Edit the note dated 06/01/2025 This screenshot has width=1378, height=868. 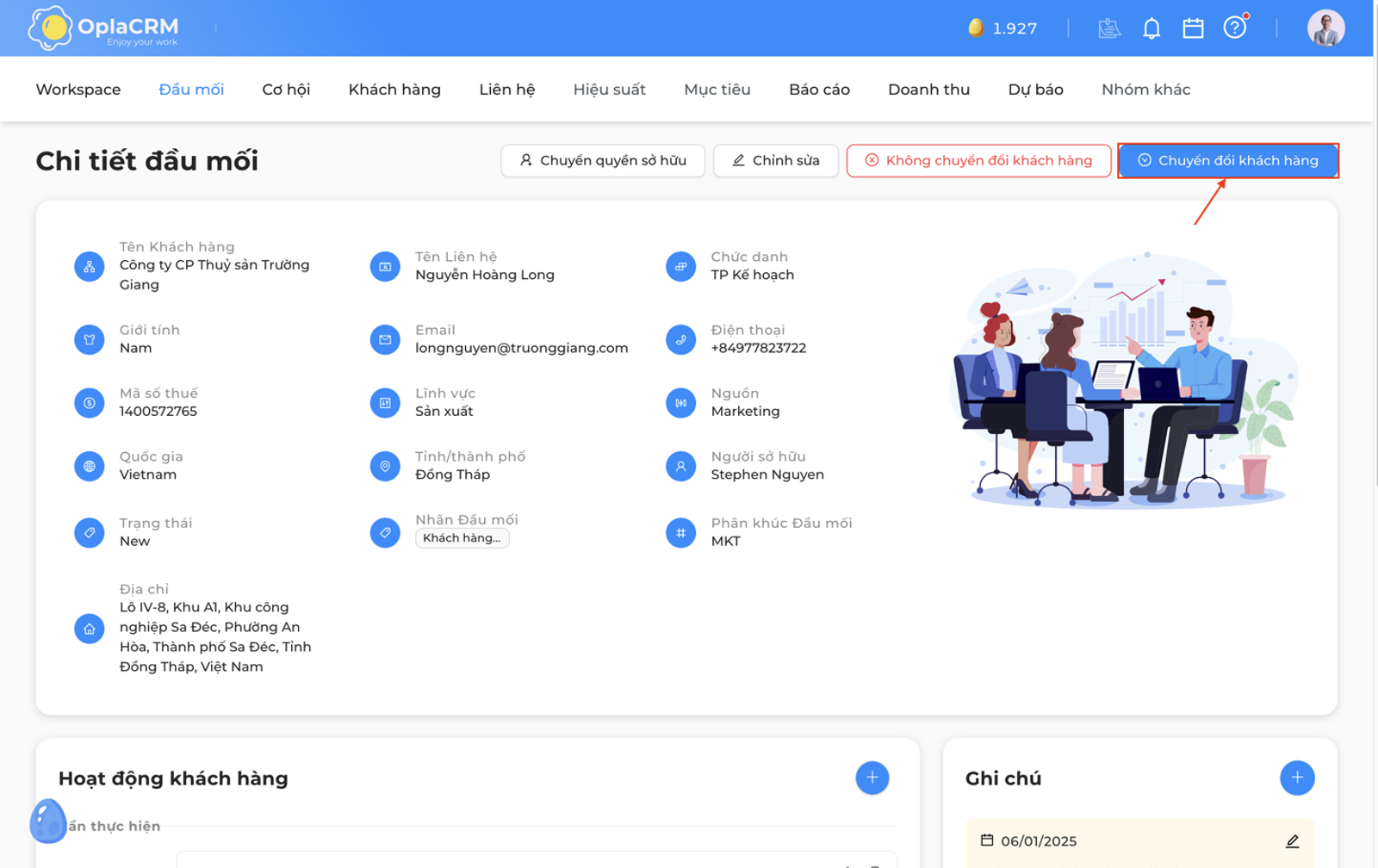coord(1292,841)
